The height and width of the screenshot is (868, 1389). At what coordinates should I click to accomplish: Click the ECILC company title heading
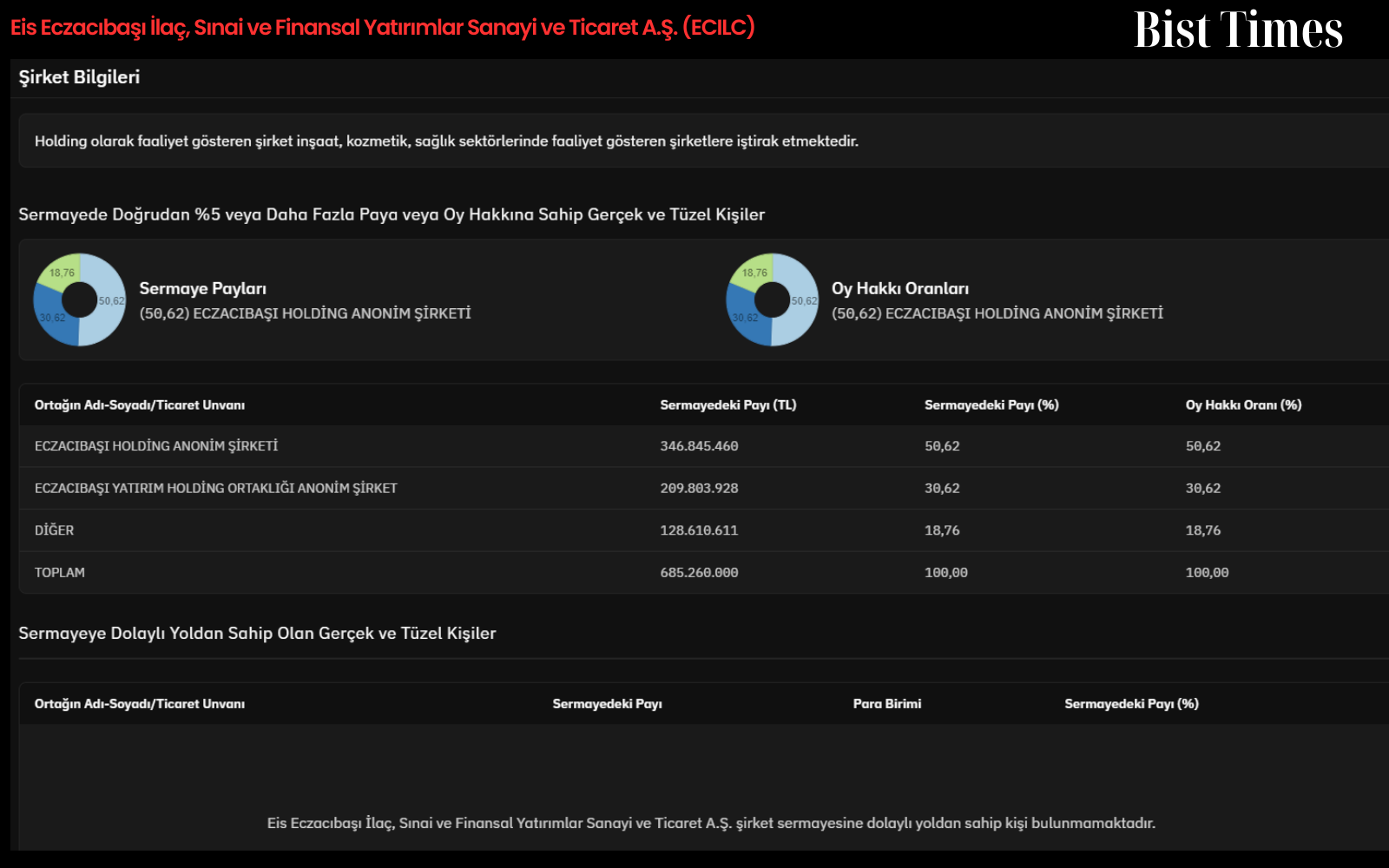(383, 28)
